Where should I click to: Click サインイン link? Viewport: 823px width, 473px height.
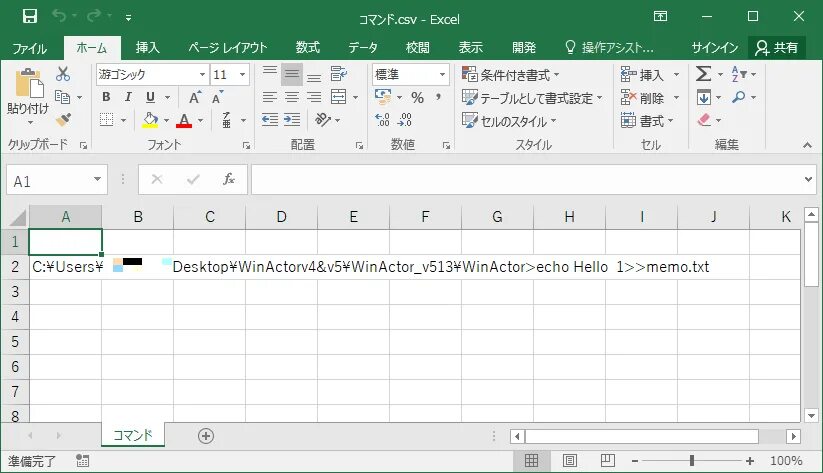click(x=715, y=48)
